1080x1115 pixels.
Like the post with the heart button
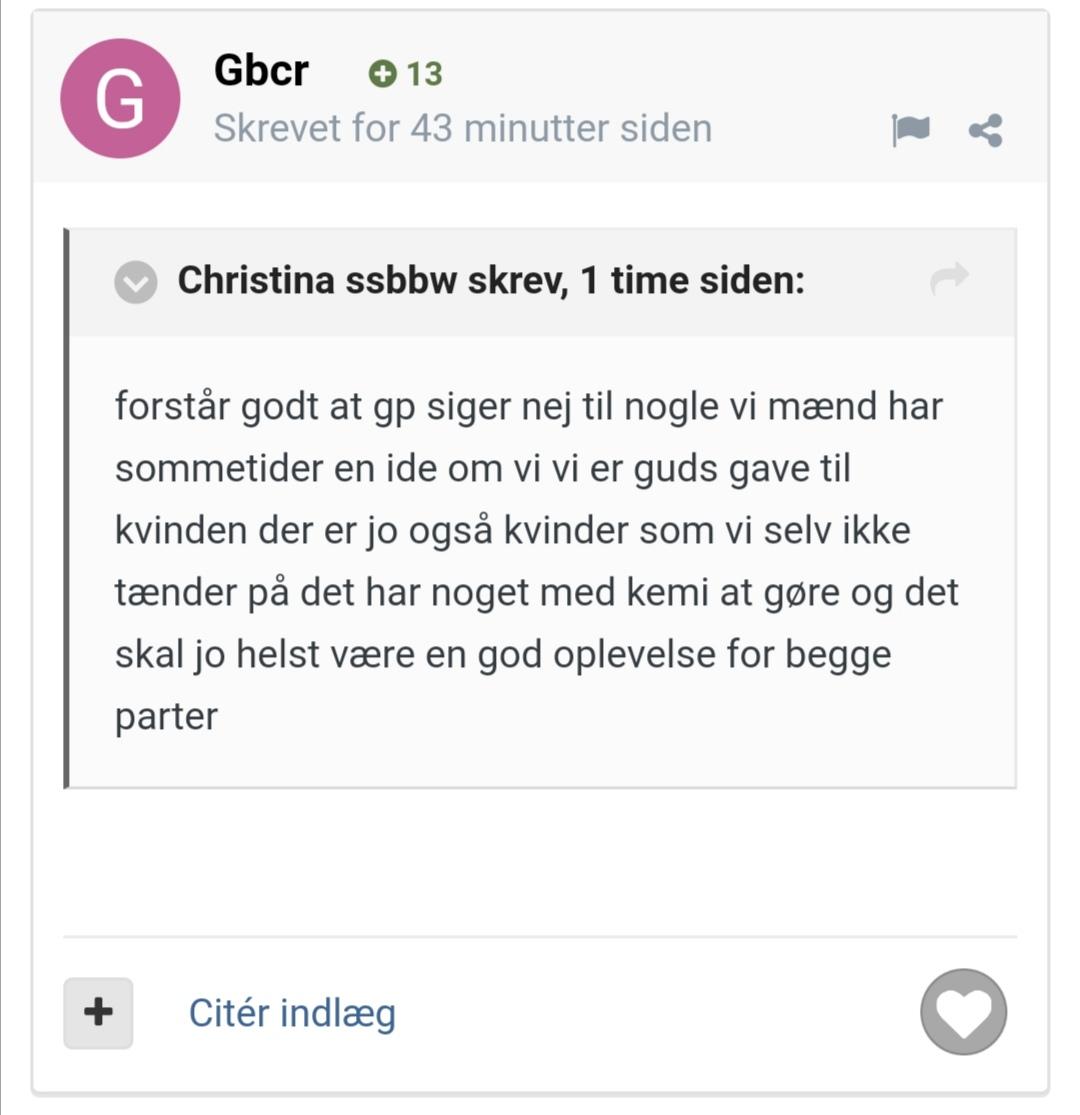pos(963,1012)
